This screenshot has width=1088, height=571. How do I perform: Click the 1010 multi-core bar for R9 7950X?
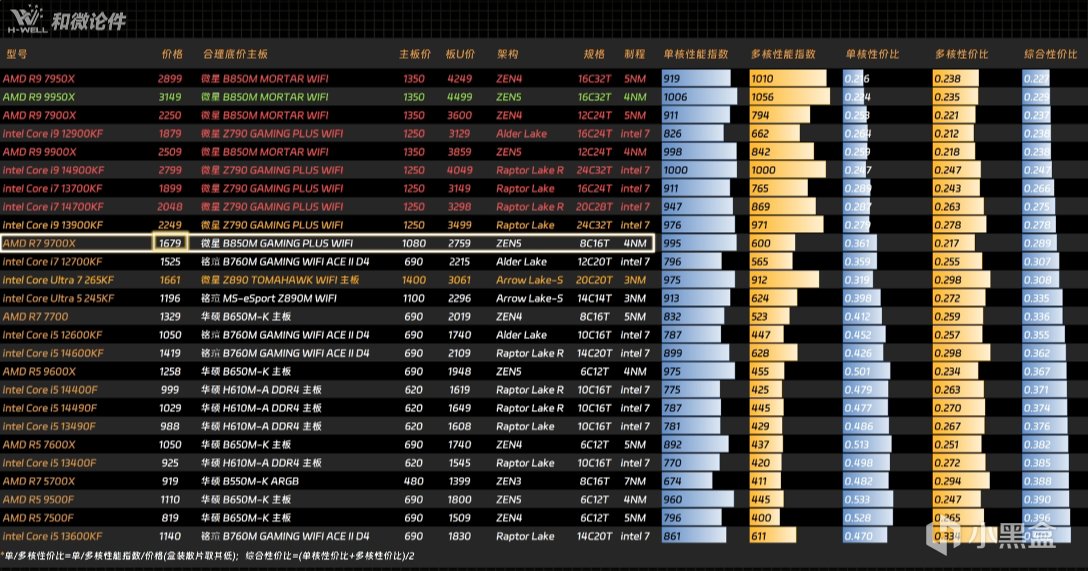click(788, 79)
